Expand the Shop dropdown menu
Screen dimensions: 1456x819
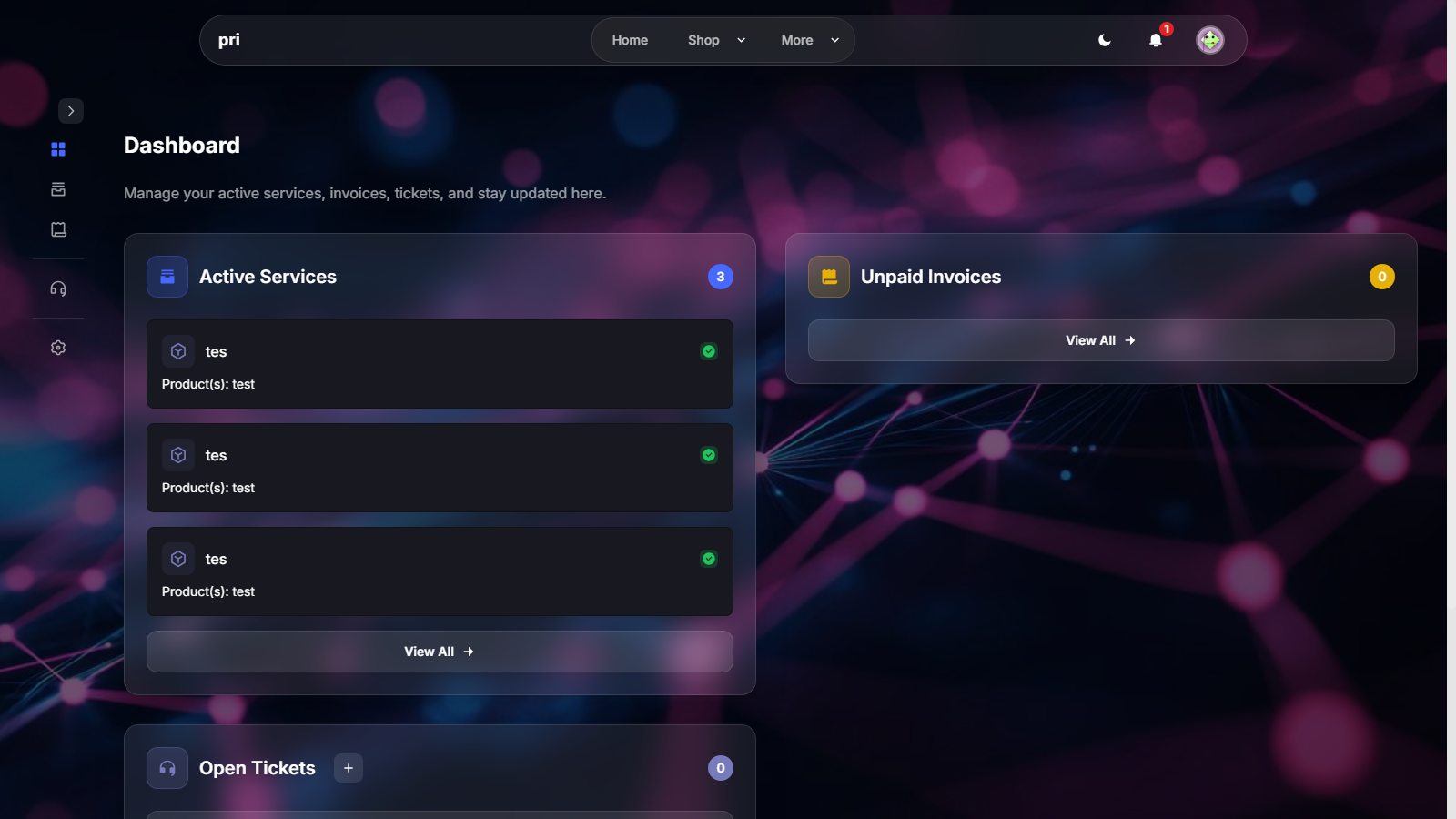point(716,40)
